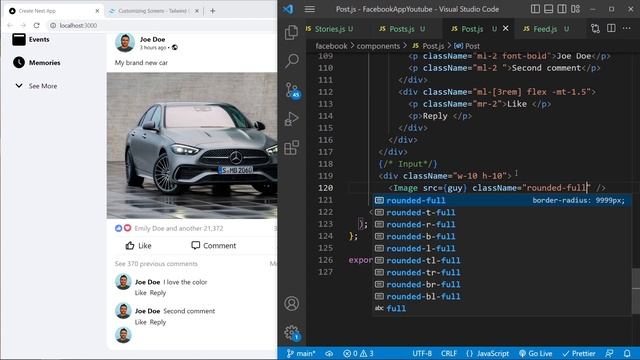
Task: Select rounded-full suggestion
Action: (x=502, y=200)
